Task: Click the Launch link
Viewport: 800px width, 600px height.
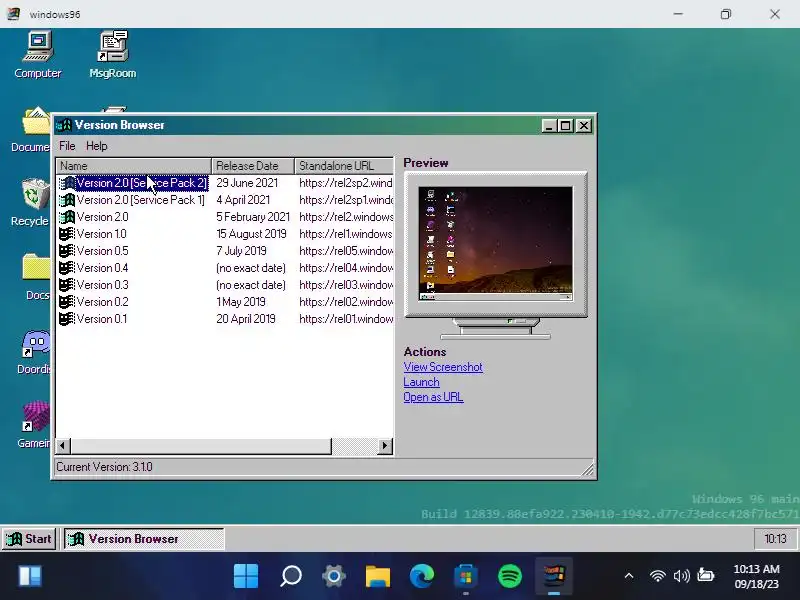Action: pos(421,382)
